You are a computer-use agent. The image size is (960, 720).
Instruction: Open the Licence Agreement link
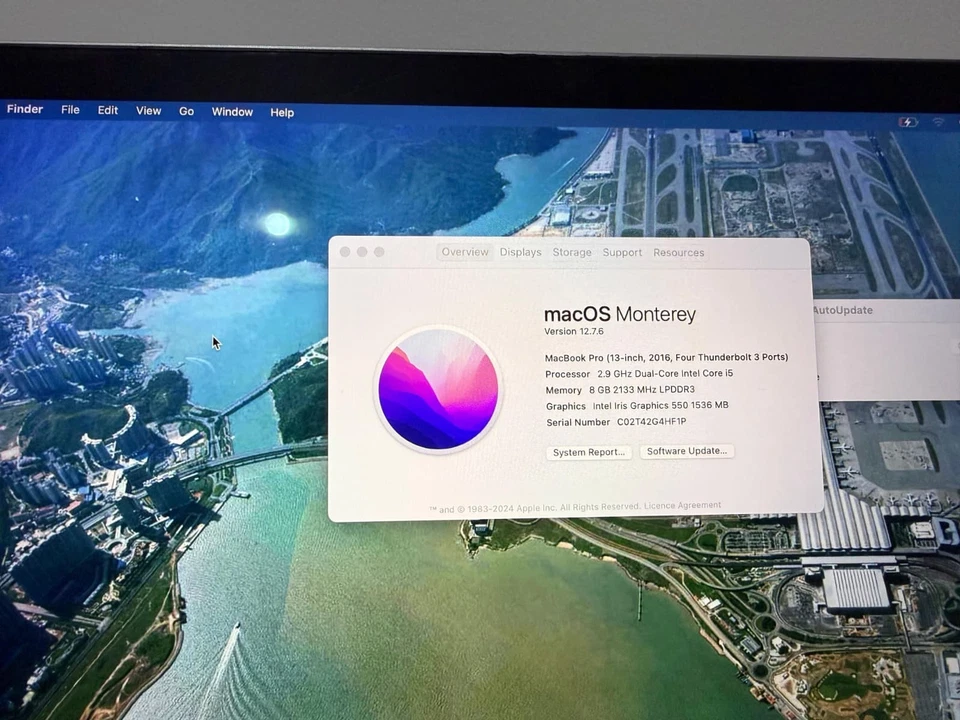[683, 505]
